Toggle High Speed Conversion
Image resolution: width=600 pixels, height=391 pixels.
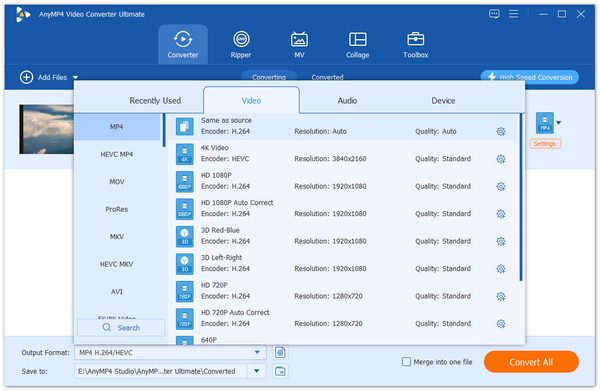point(530,77)
